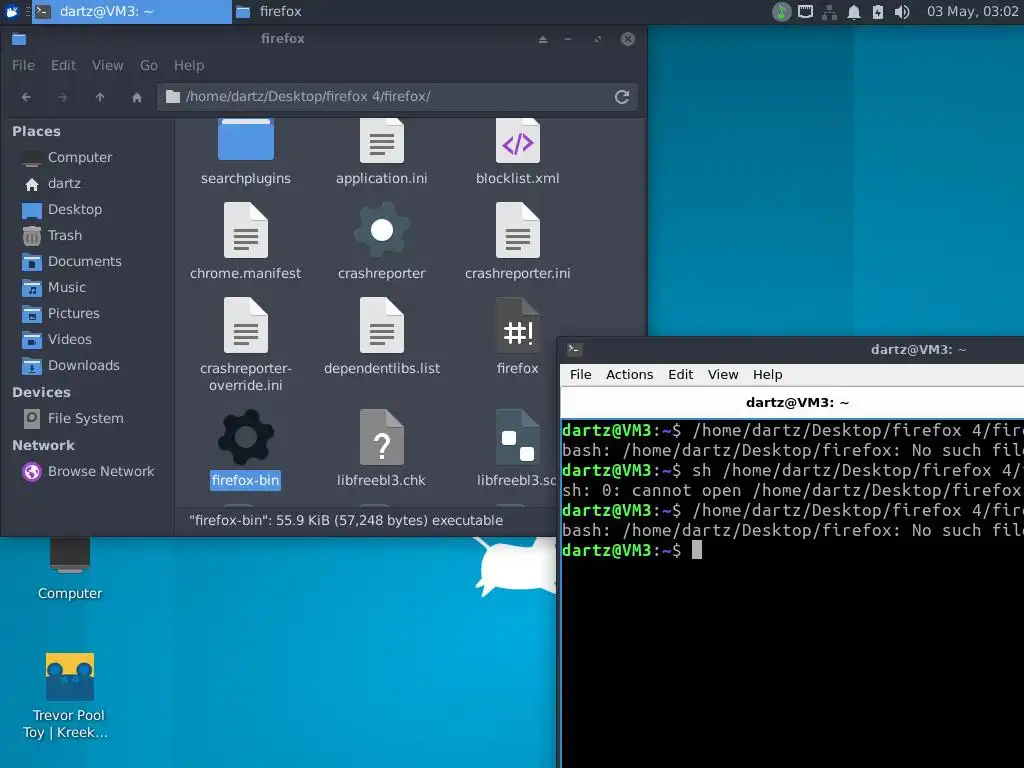
Task: Open dartz home in the sidebar
Action: [64, 184]
